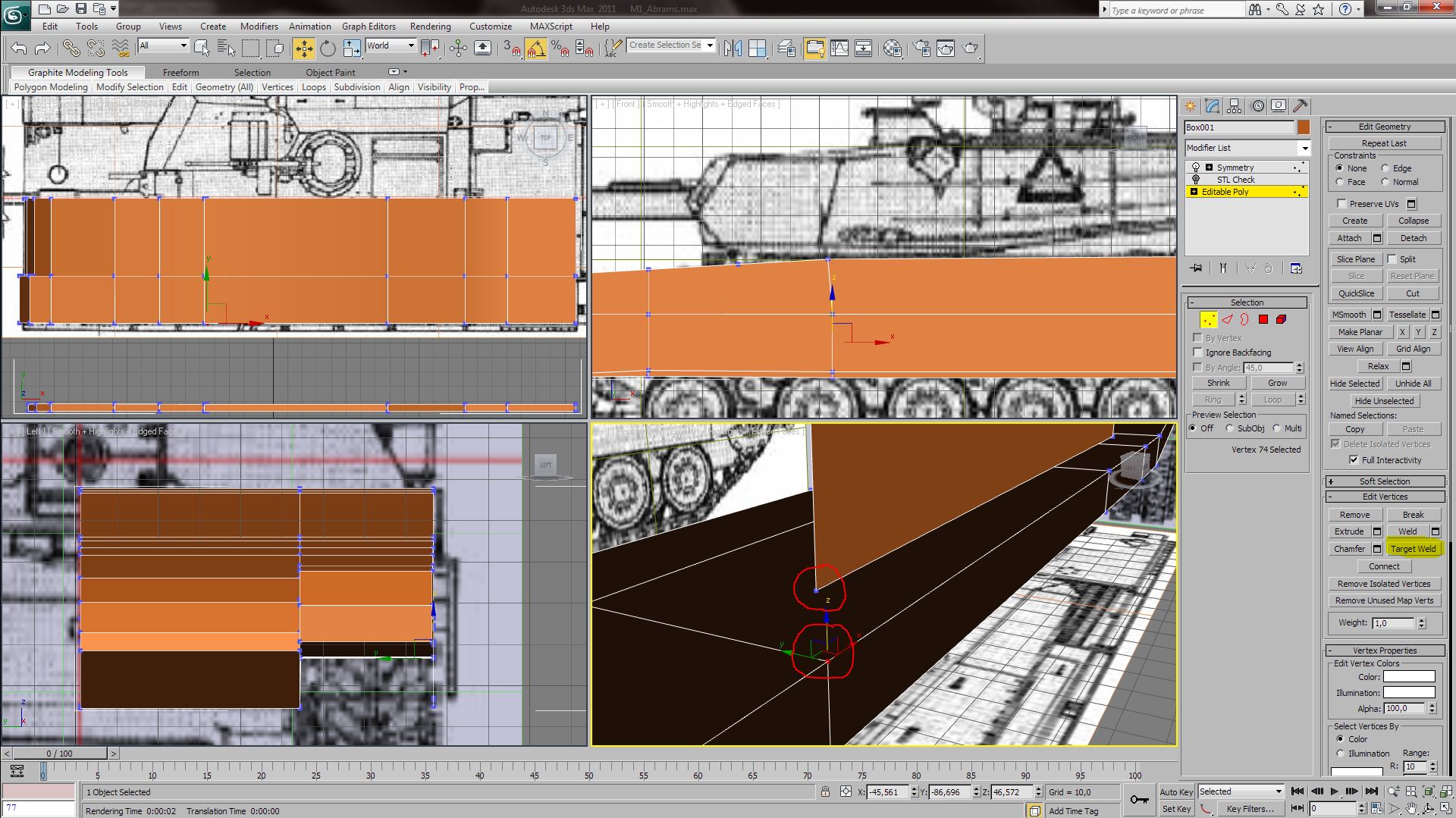Click the Rotate tool icon
This screenshot has height=818, width=1456.
[x=328, y=49]
